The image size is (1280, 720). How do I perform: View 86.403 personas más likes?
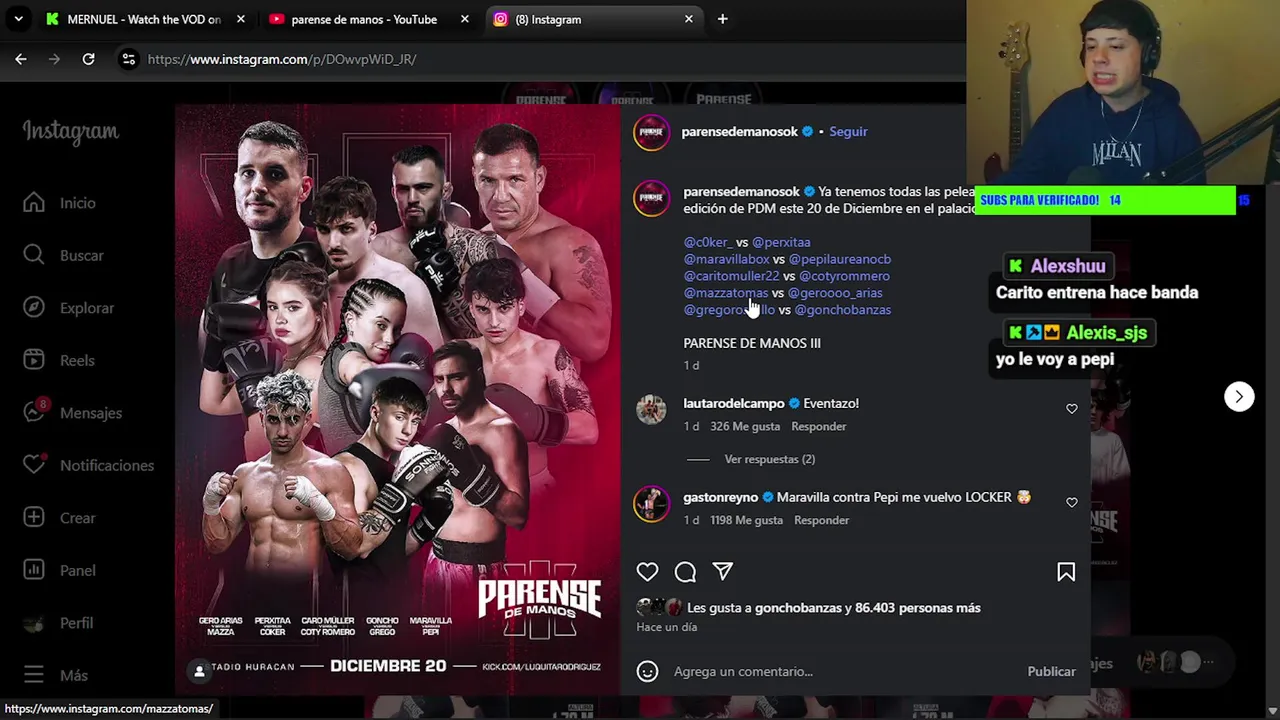pos(918,608)
